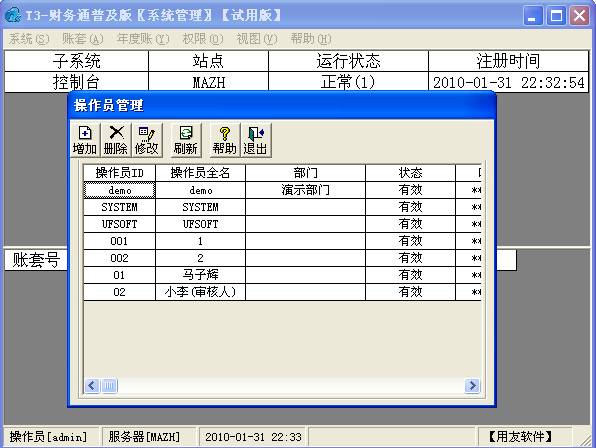Maximize the T3 main window
Image resolution: width=596 pixels, height=448 pixels.
coord(556,16)
